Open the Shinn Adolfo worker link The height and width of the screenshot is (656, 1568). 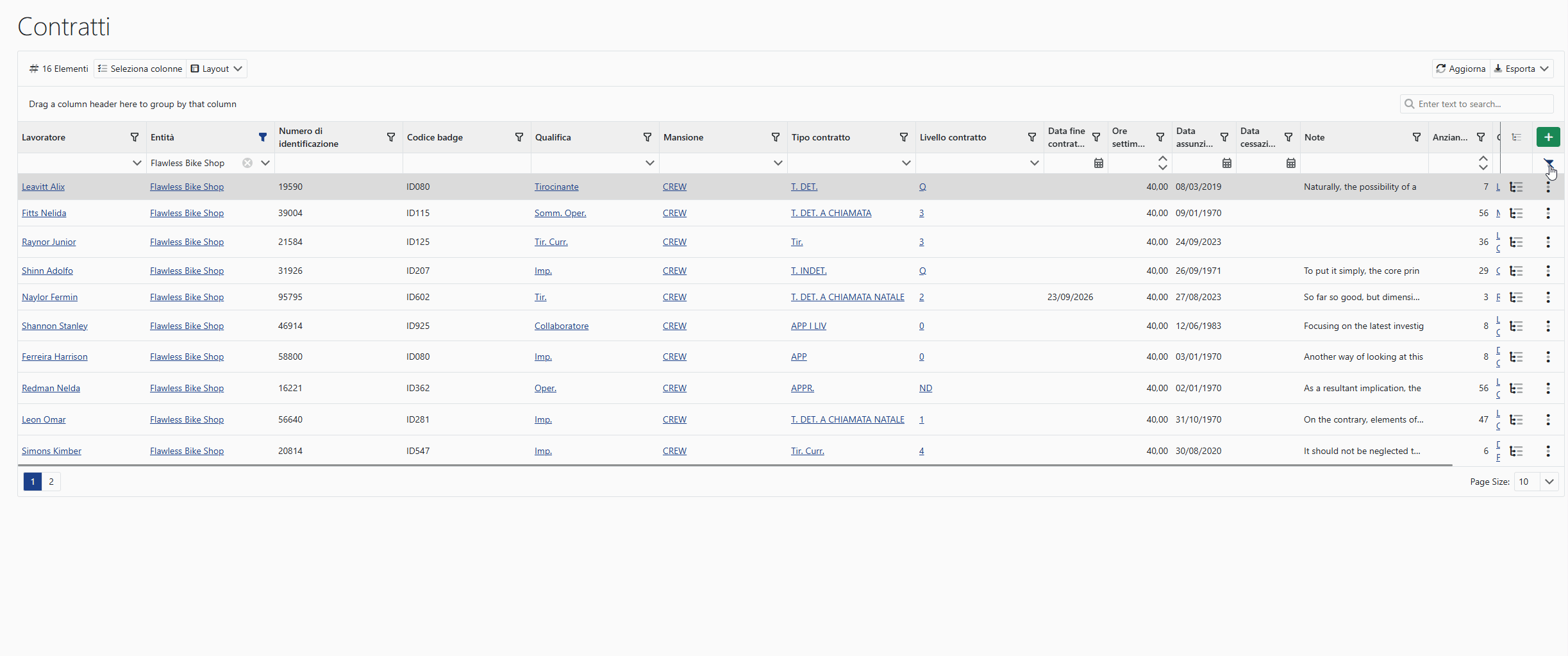click(x=47, y=271)
